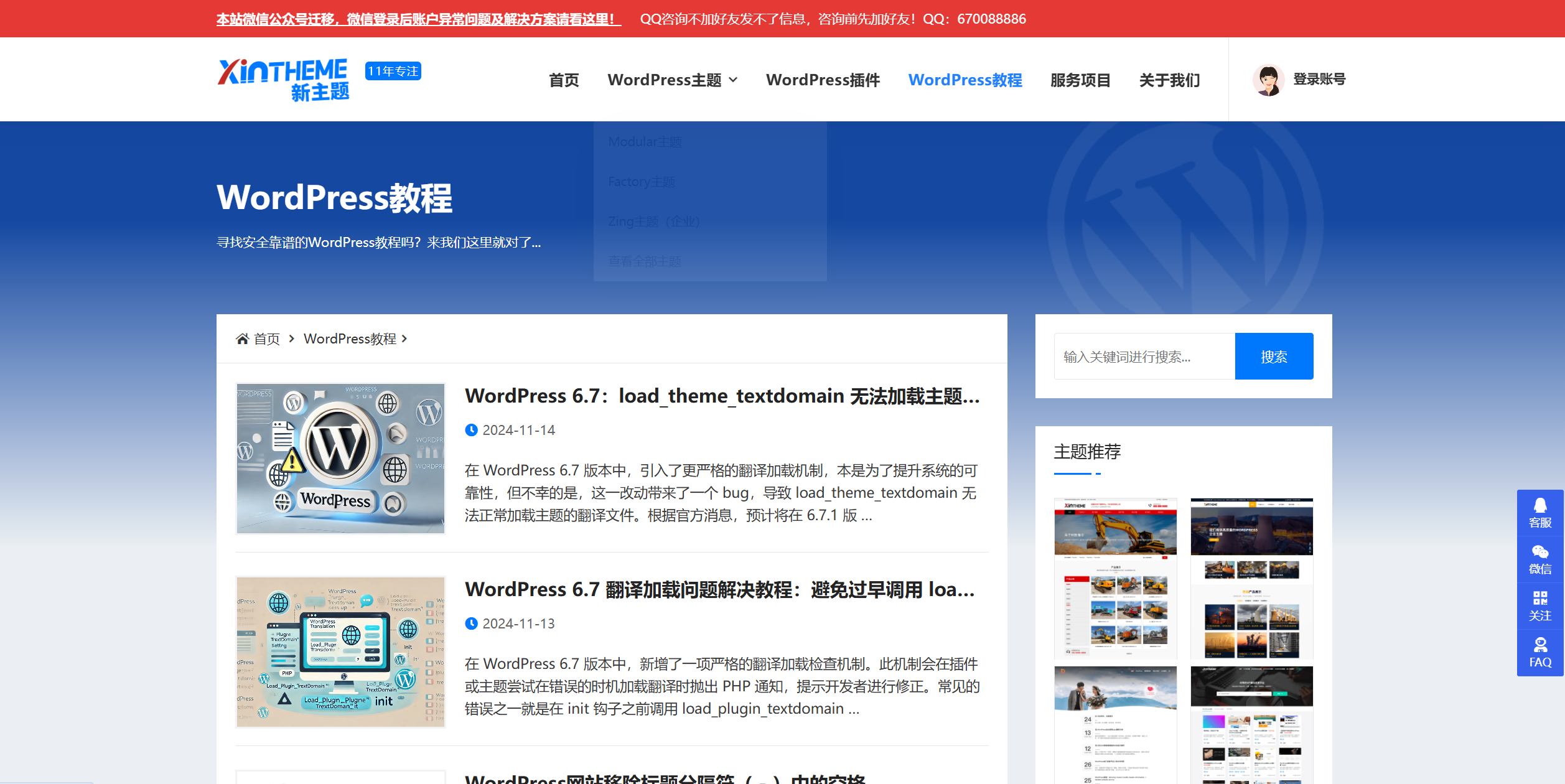
Task: Open recommended theme with excavator image
Action: tap(1115, 578)
